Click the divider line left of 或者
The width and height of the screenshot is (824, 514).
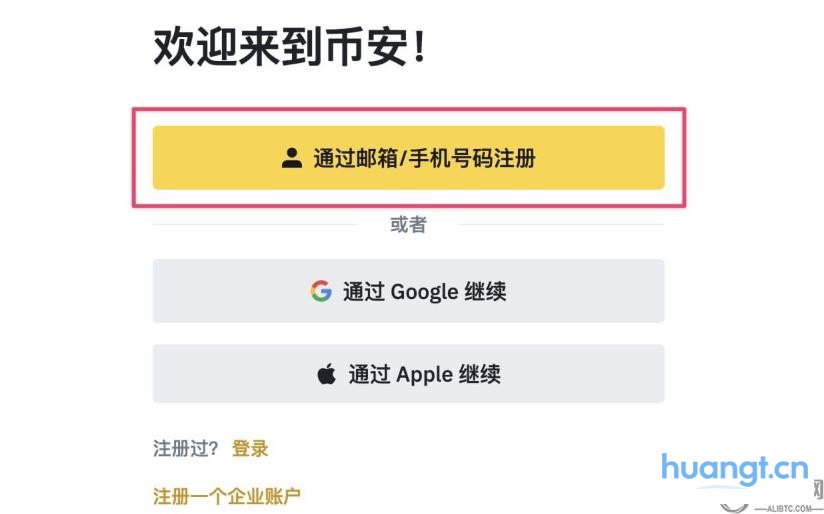[254, 225]
